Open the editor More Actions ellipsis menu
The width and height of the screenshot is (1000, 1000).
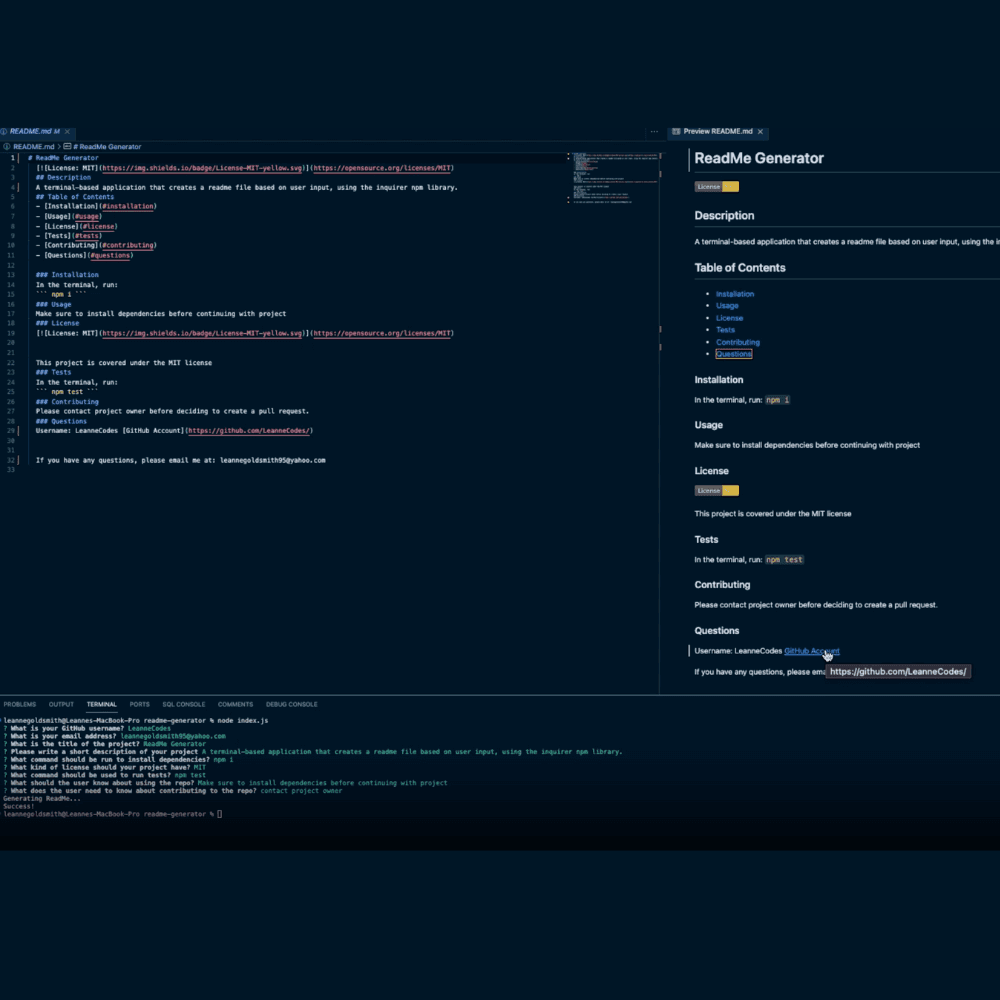654,131
